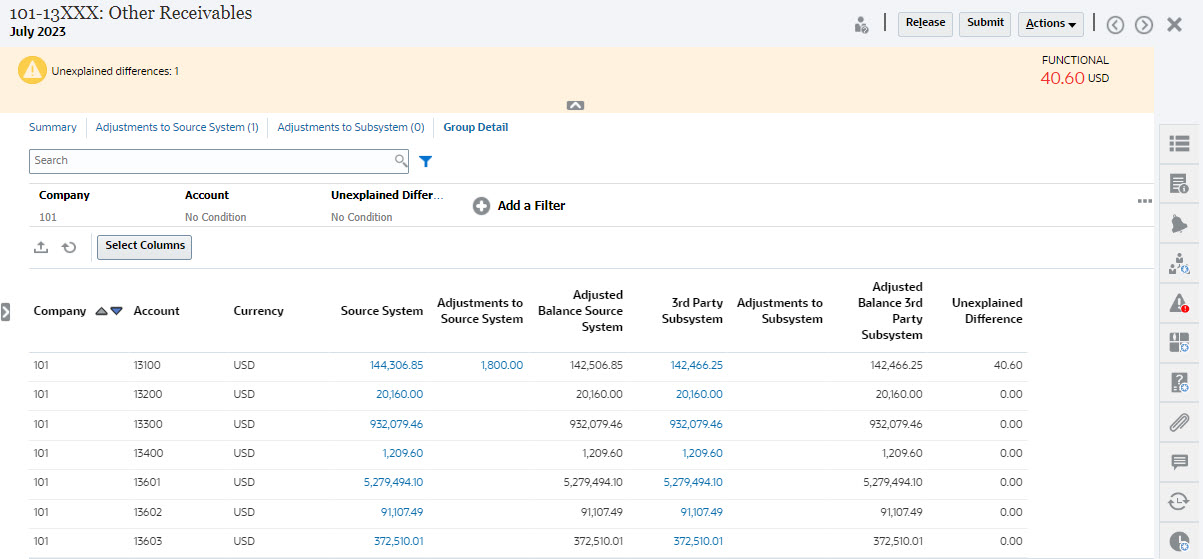
Task: Open the Properties list icon in sidebar
Action: pos(1178,144)
